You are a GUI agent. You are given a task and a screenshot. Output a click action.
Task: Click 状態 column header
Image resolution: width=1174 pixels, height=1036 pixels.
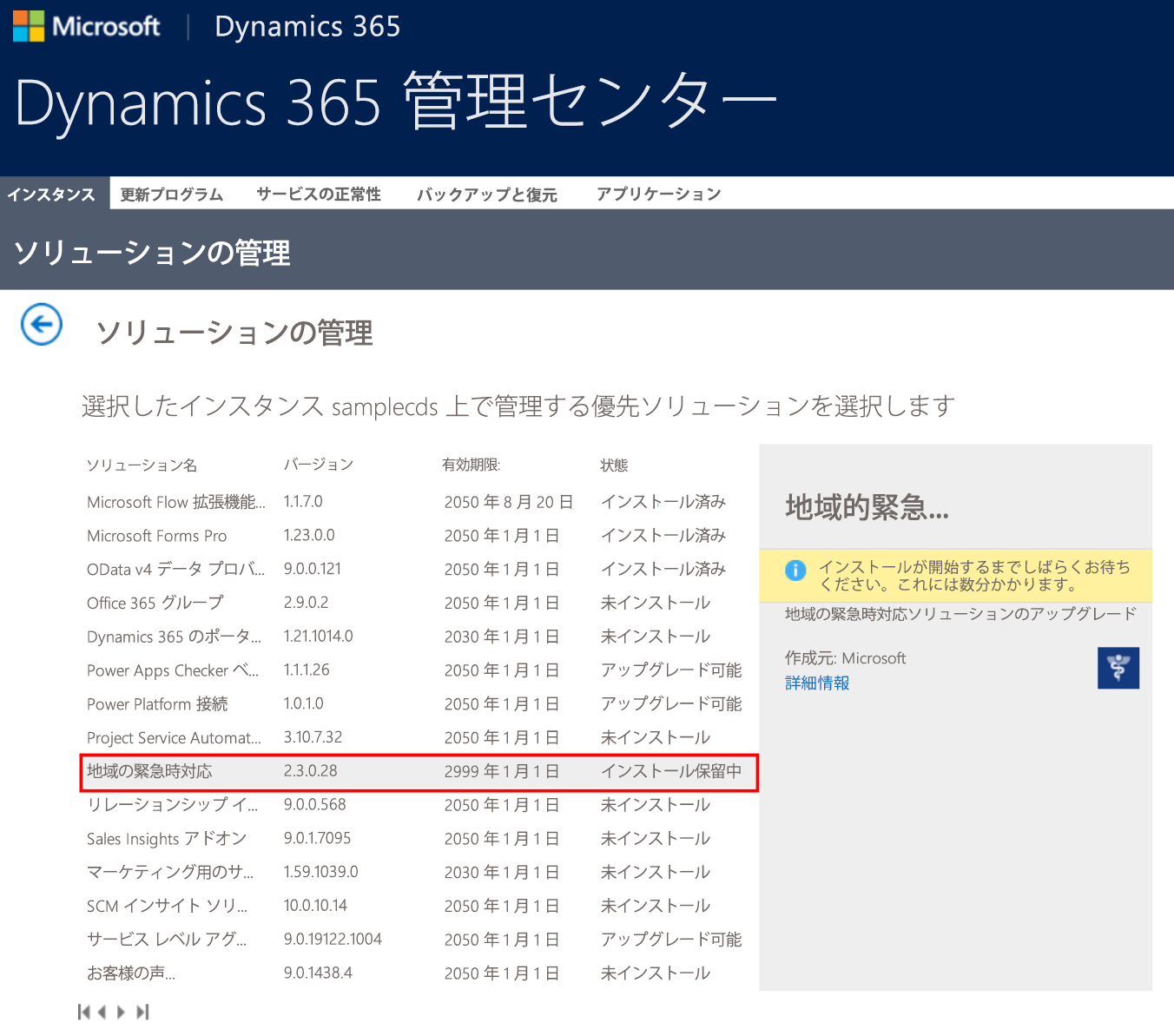click(614, 465)
